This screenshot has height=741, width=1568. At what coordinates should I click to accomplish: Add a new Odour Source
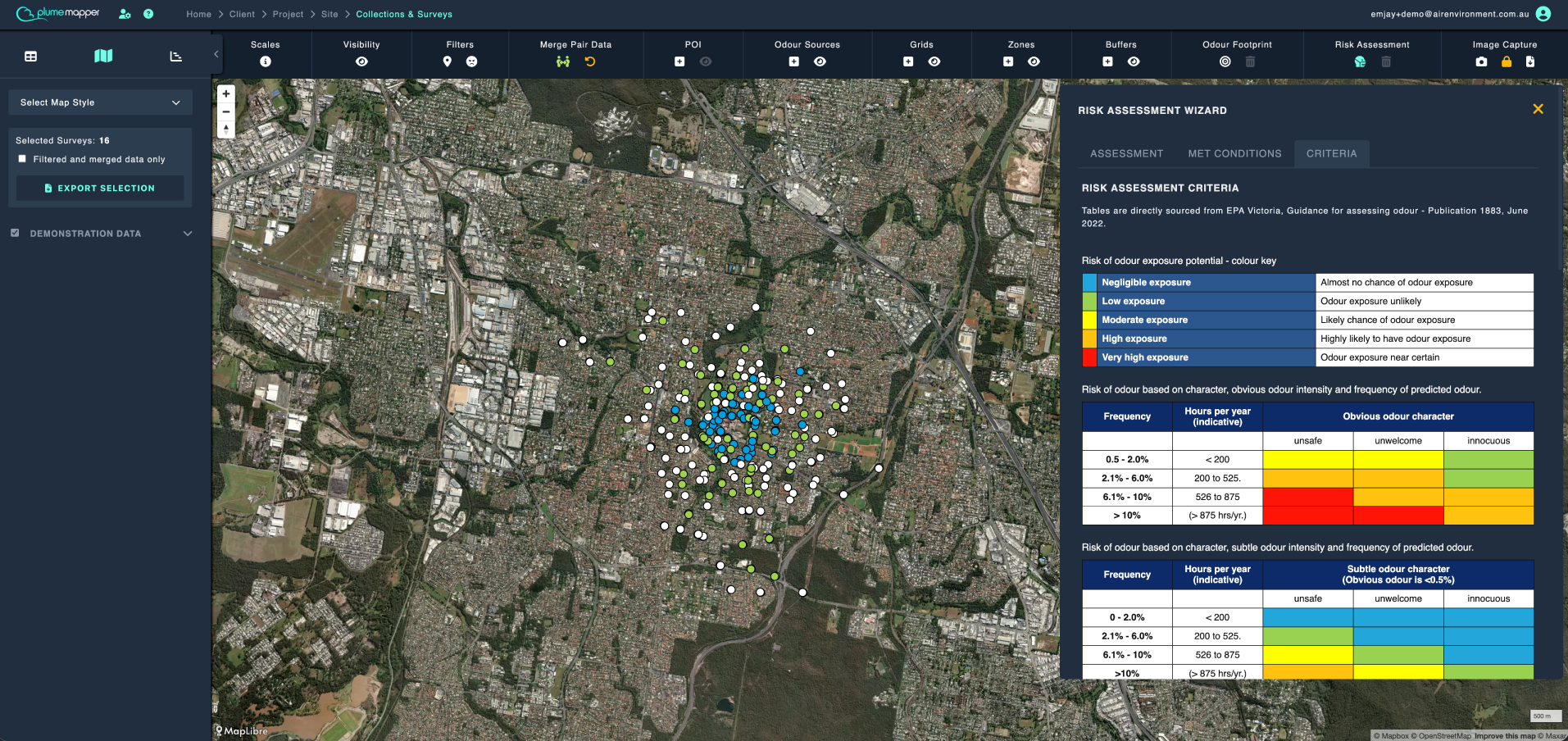pos(794,61)
